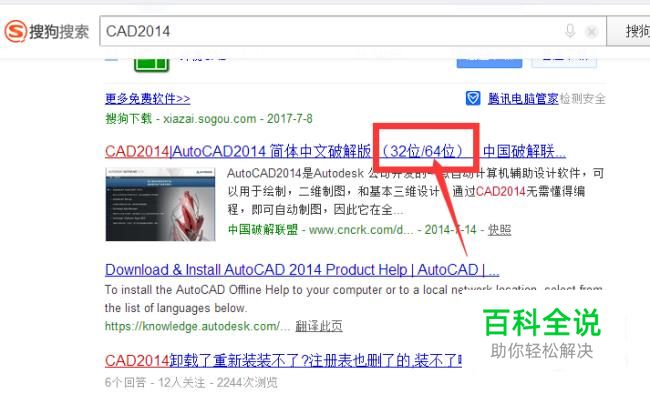Click the AutoCAD 2014 installer thumbnail image

point(160,204)
